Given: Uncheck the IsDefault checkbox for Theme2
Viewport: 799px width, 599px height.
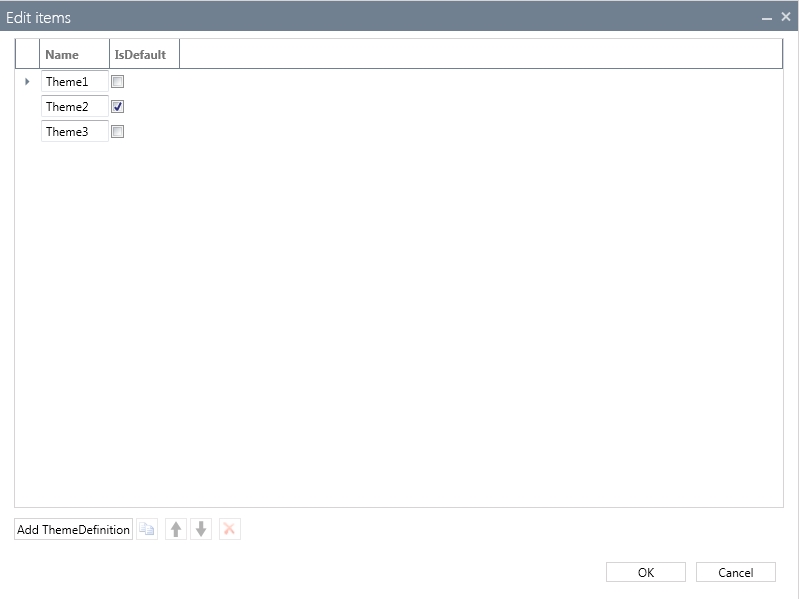Looking at the screenshot, I should 118,107.
